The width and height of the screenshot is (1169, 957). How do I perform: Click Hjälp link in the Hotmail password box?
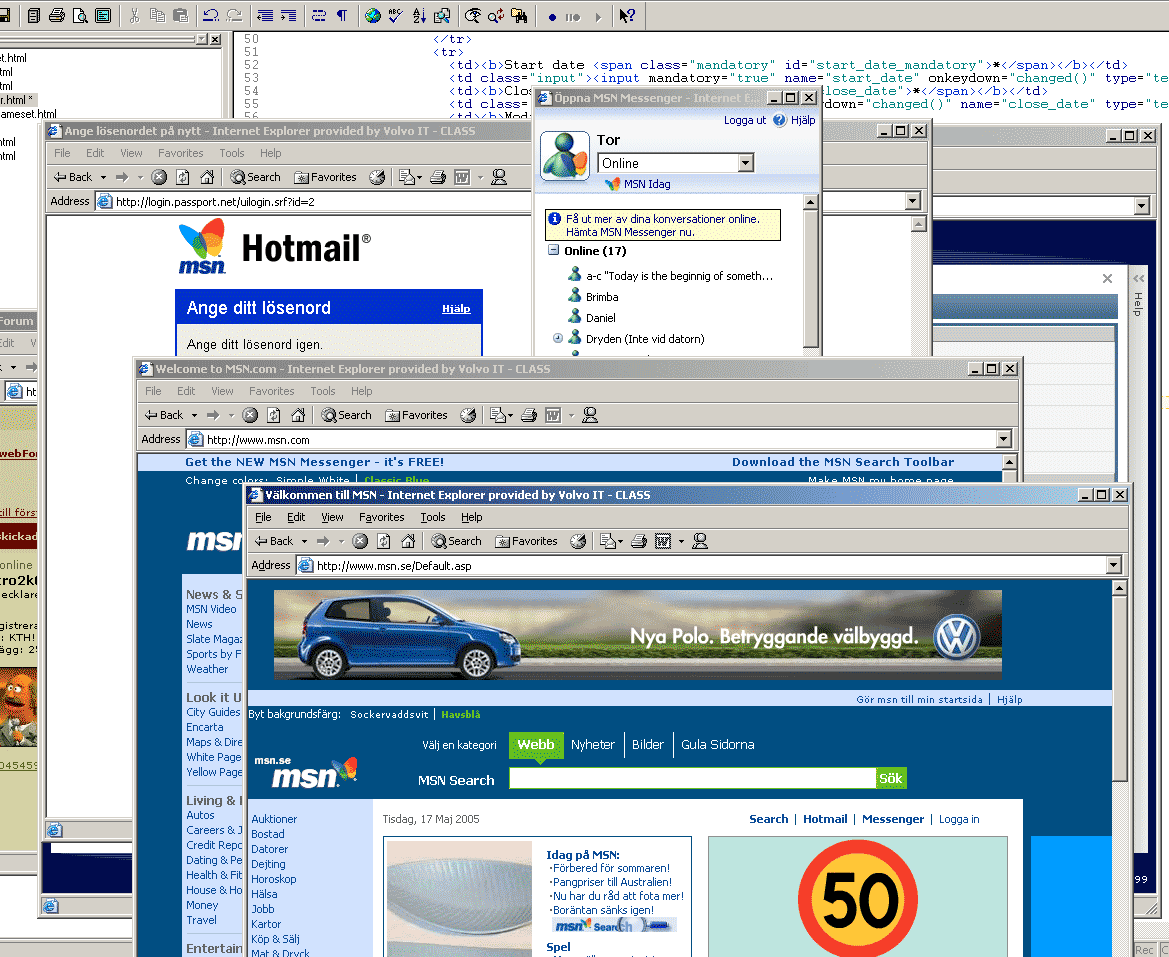click(456, 309)
